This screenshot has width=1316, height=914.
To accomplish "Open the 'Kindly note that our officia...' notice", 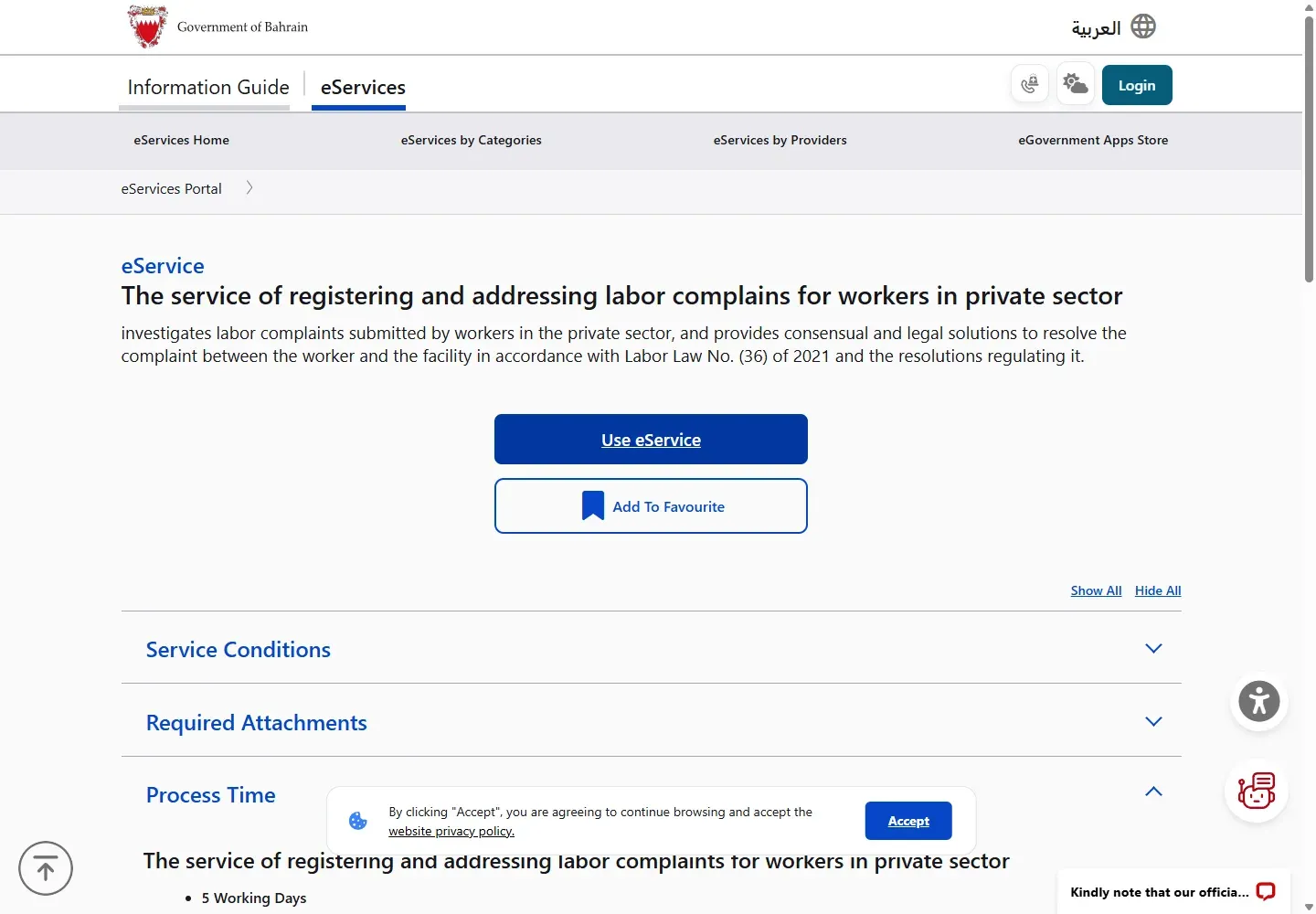I will pyautogui.click(x=1173, y=891).
